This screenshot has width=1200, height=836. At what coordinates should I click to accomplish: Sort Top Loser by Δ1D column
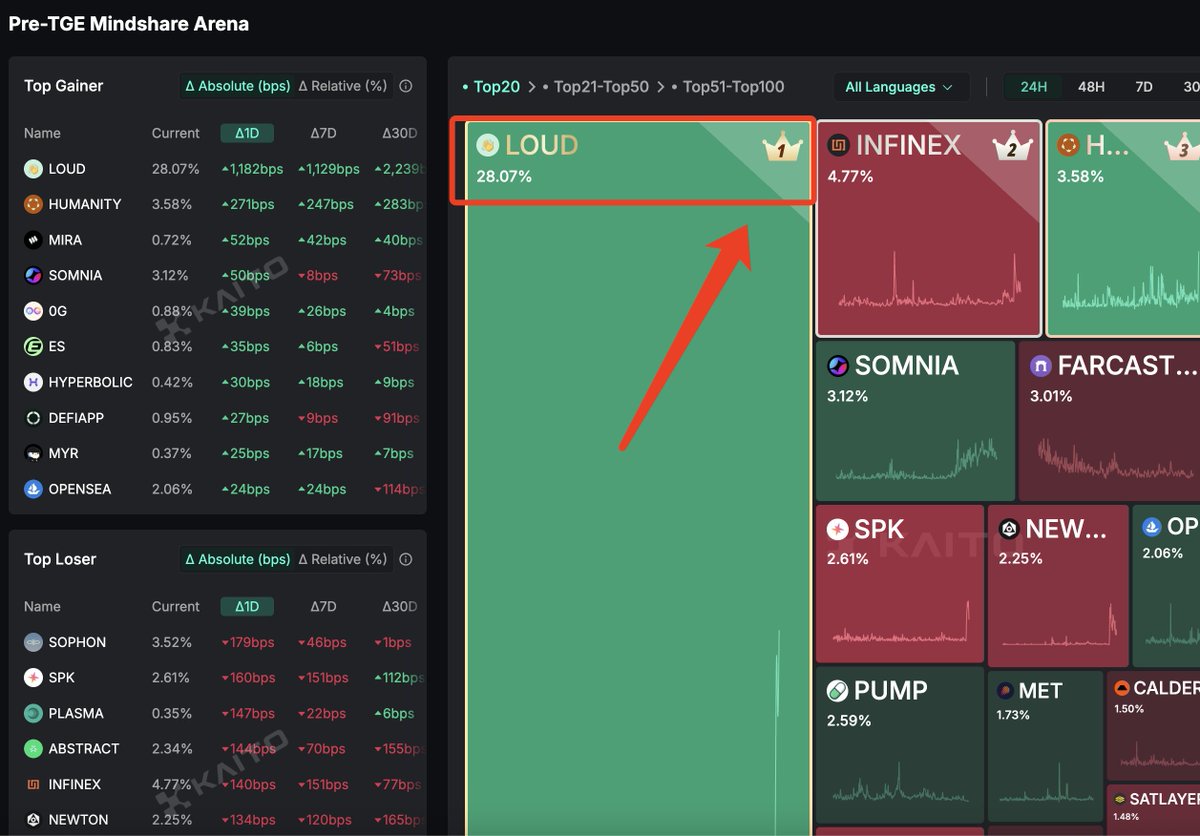247,606
